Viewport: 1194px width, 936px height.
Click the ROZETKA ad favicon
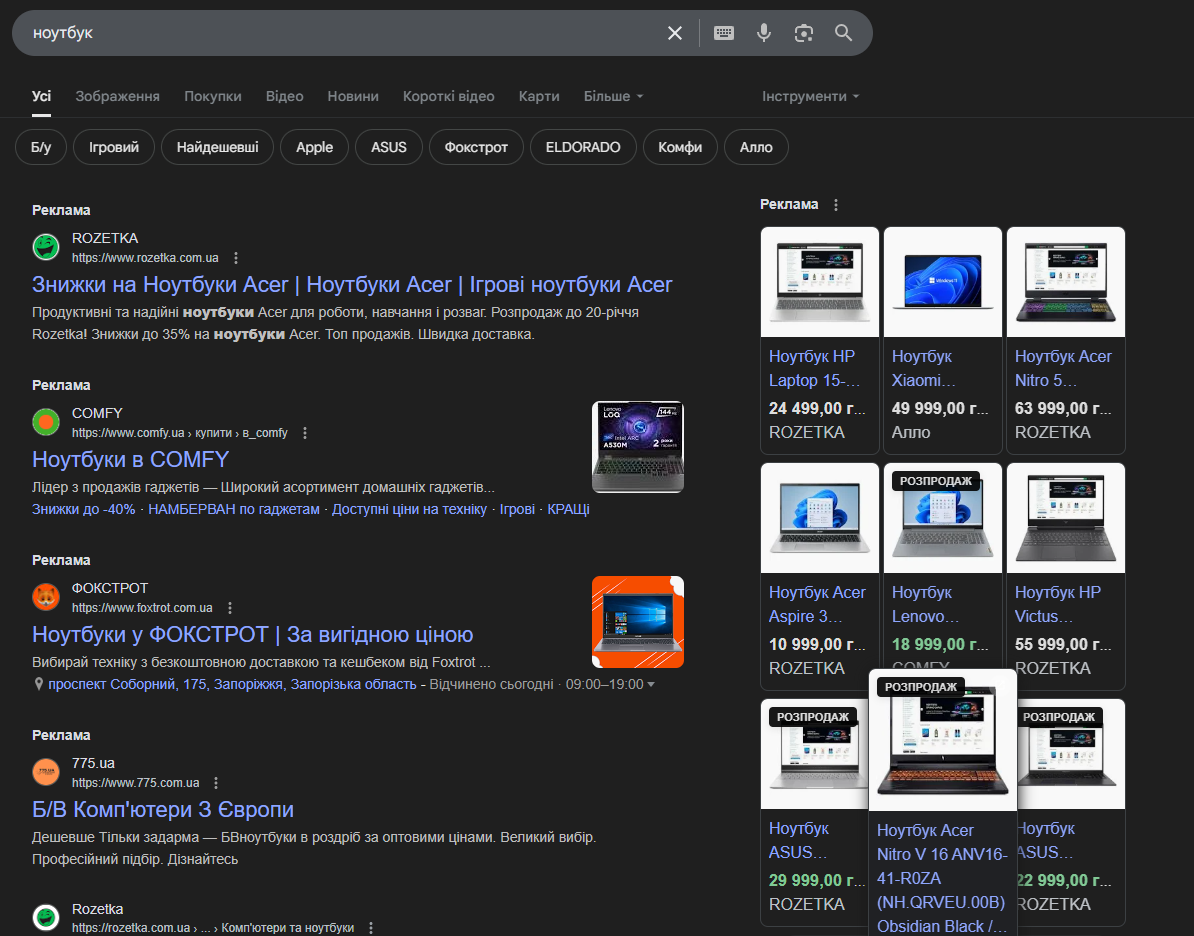click(46, 248)
